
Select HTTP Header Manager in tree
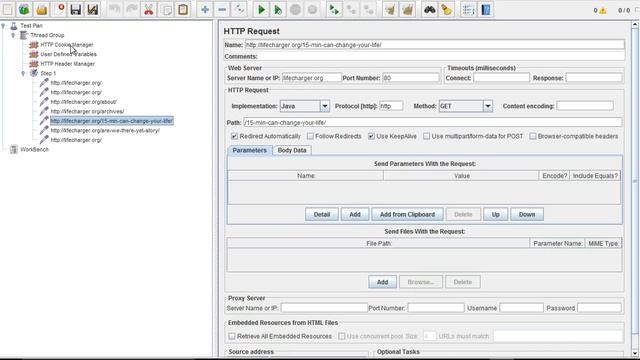click(x=67, y=64)
